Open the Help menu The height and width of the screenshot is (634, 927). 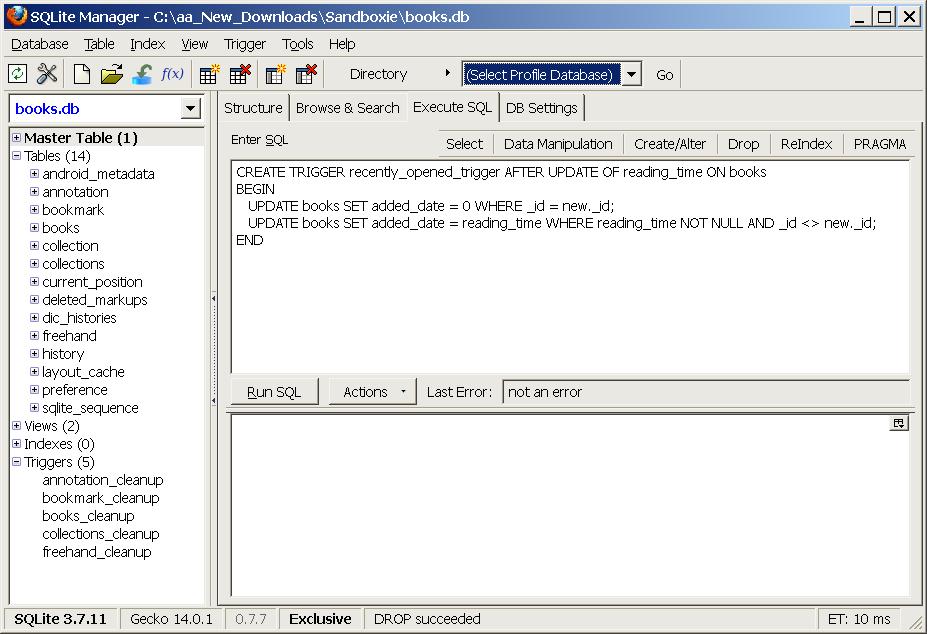click(x=342, y=44)
